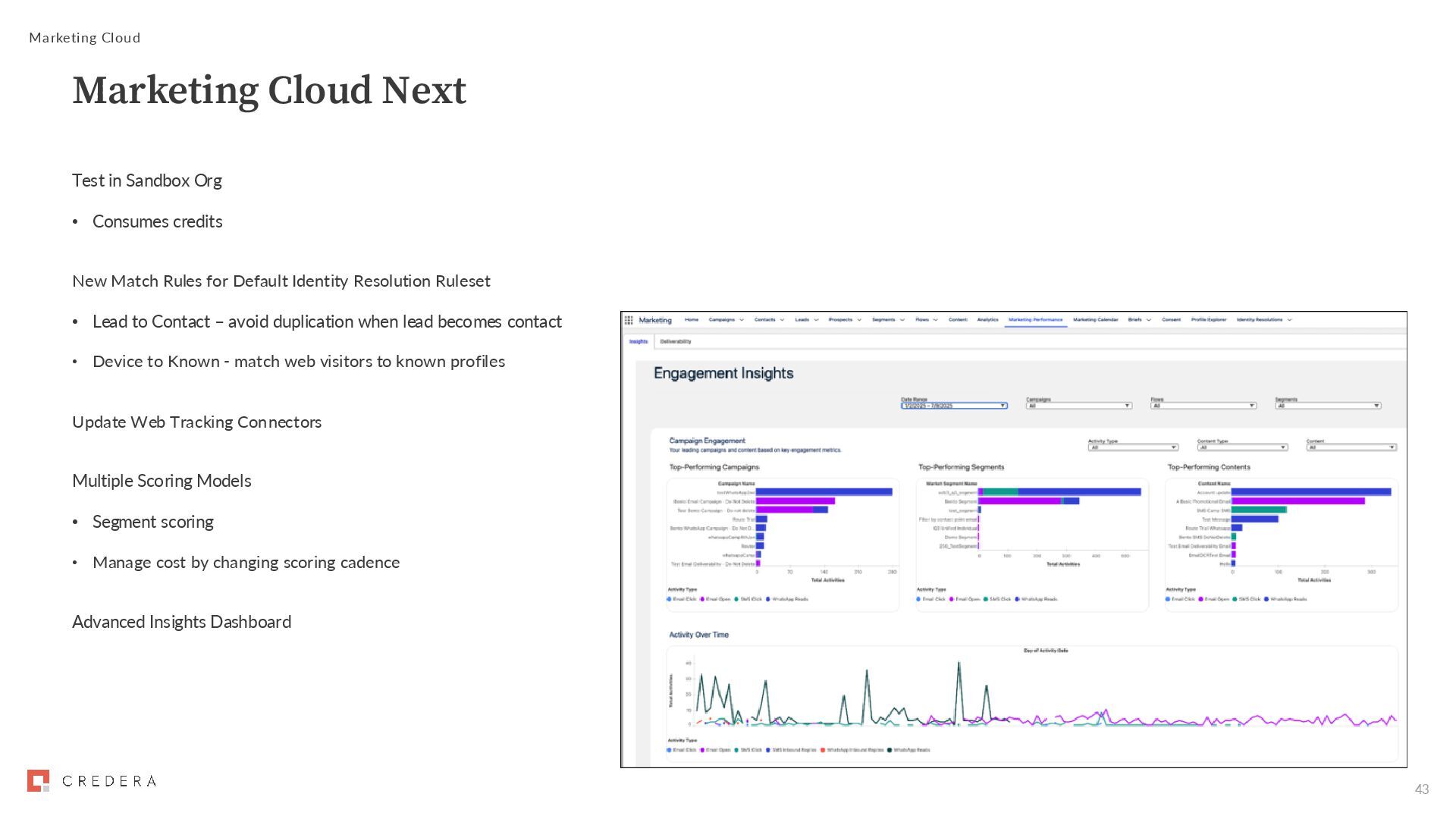Switch to the Deliverability subtab
This screenshot has width=1456, height=819.
(675, 341)
